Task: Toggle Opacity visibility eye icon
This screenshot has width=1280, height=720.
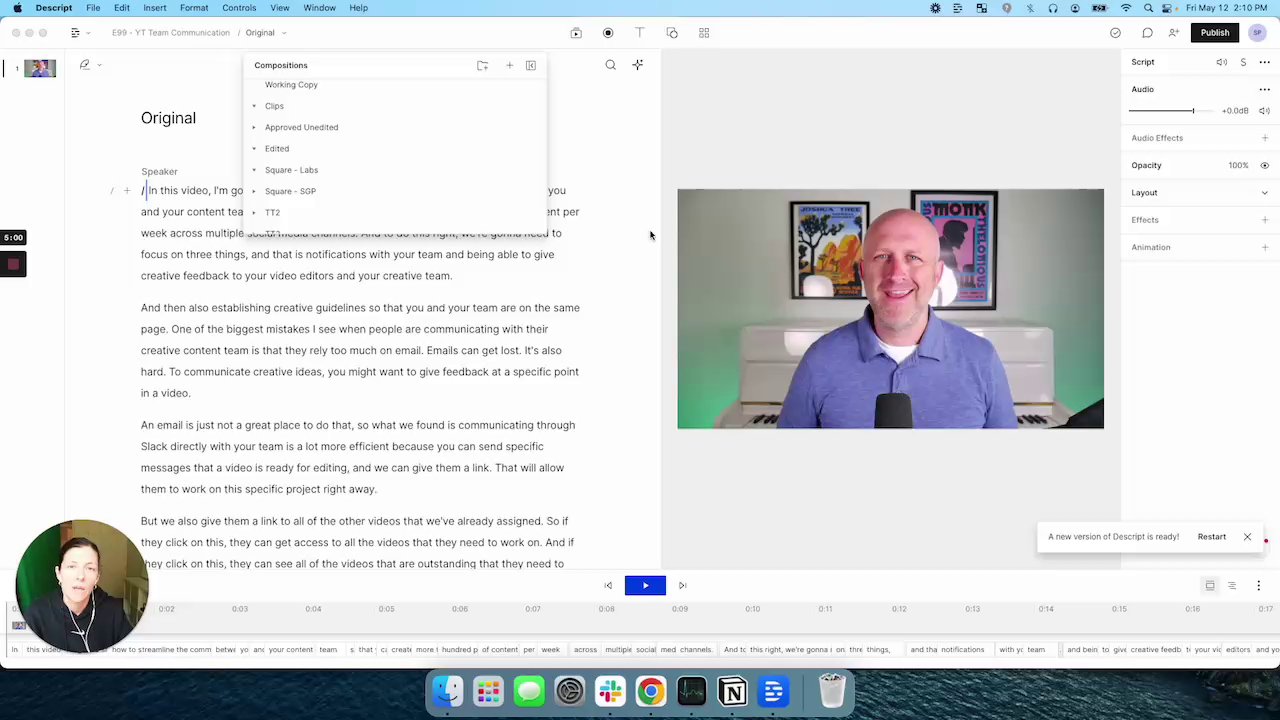Action: [1265, 166]
